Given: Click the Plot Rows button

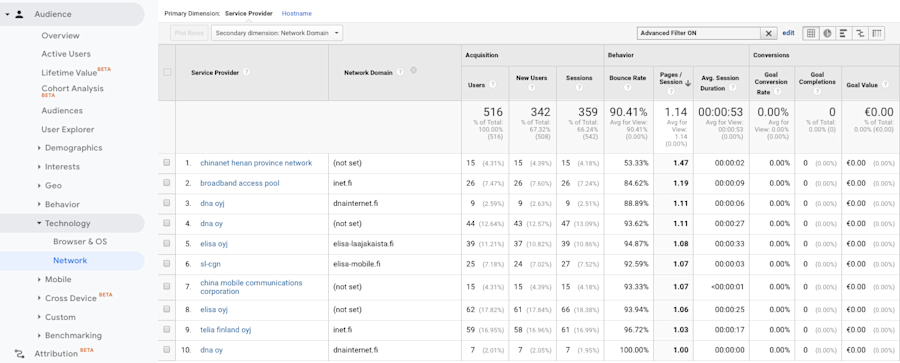Looking at the screenshot, I should [x=189, y=33].
